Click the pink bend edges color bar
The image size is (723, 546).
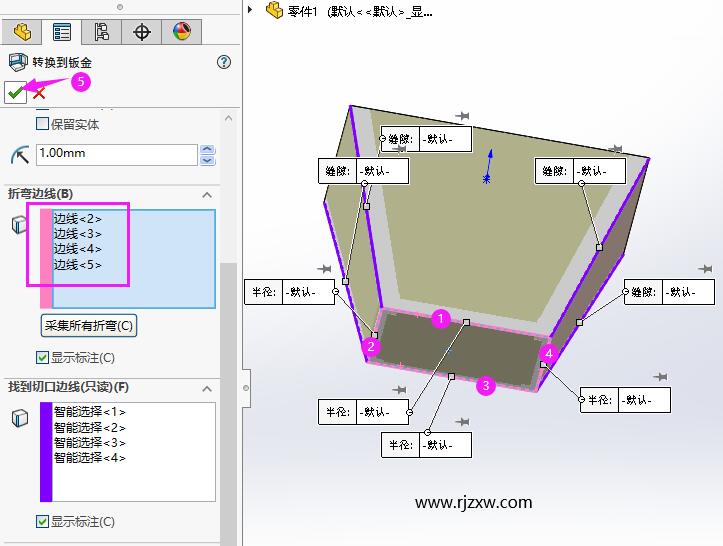(x=46, y=258)
